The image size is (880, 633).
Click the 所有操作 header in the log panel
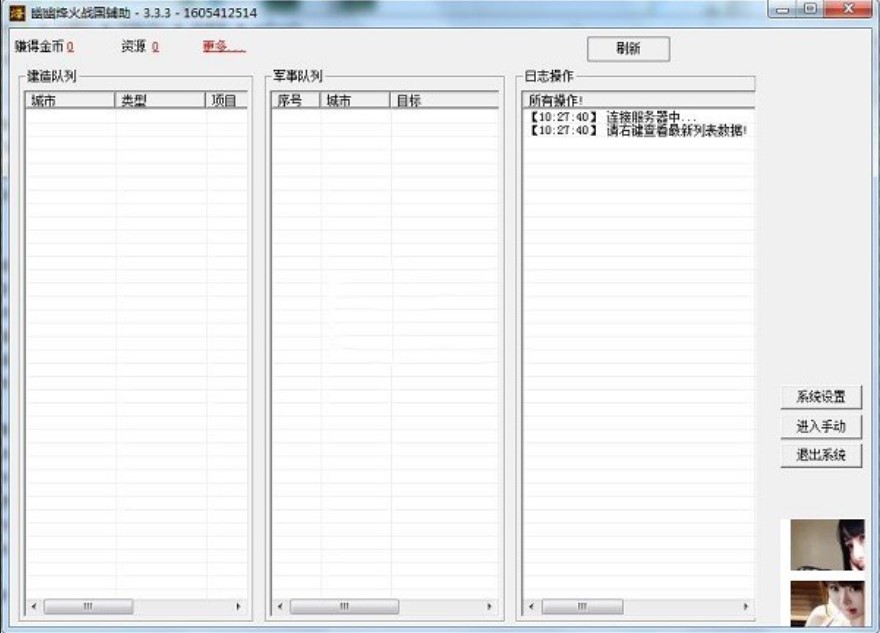555,99
